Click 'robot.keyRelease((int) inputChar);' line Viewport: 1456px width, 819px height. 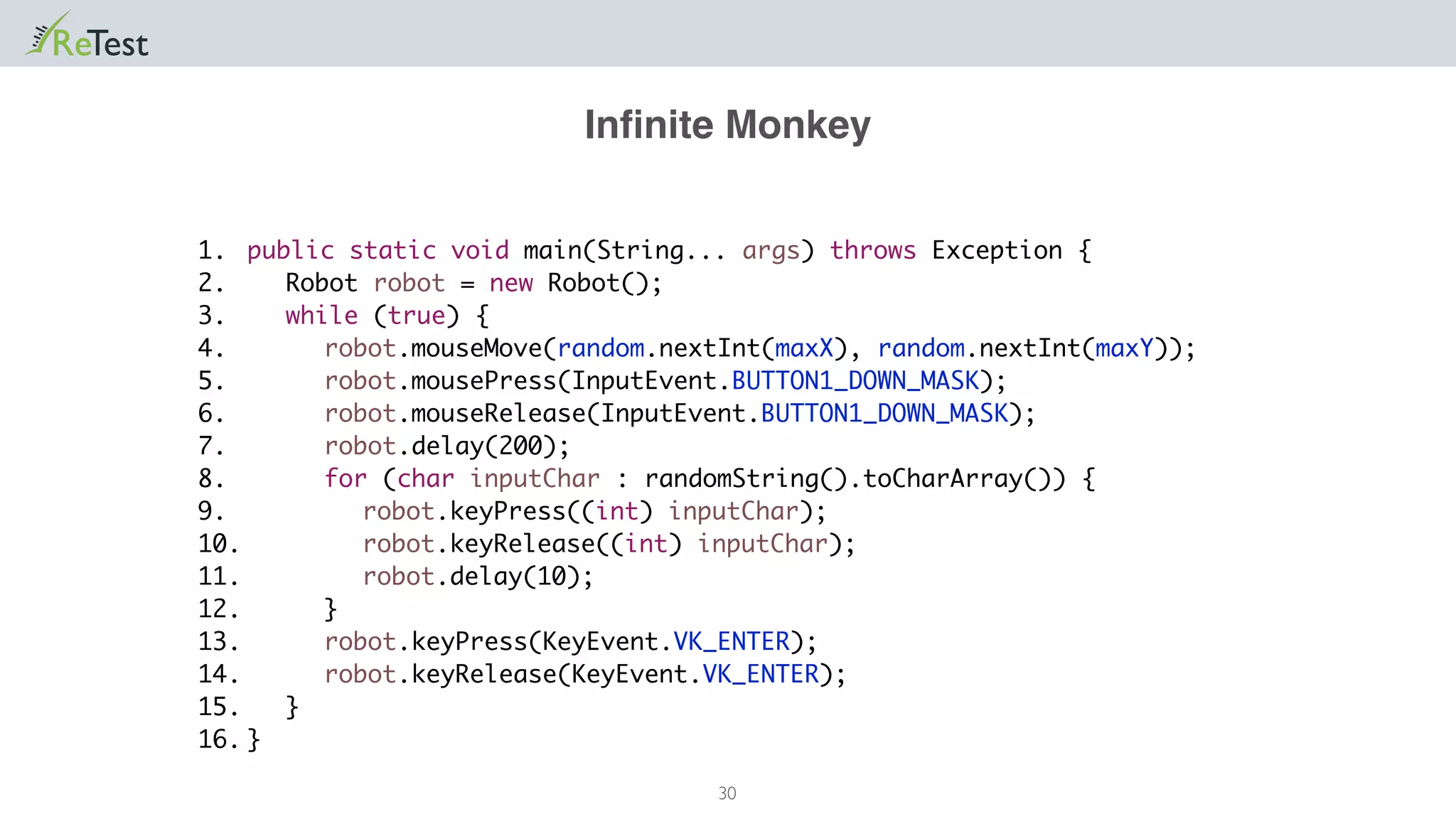point(609,544)
